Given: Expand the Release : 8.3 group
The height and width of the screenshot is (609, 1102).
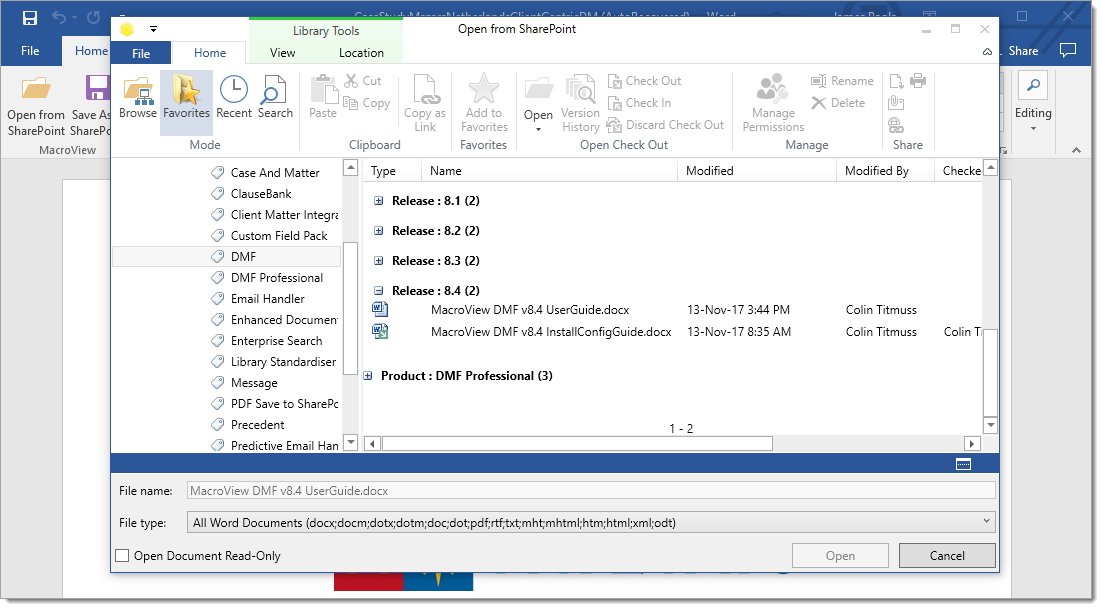Looking at the screenshot, I should pos(379,261).
